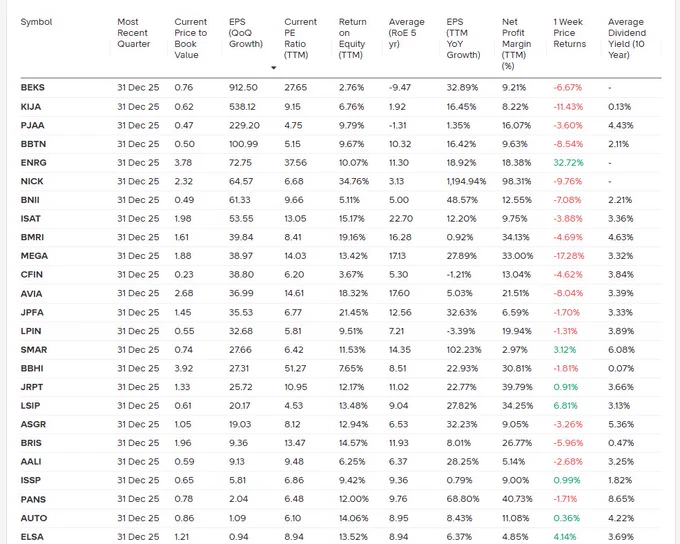
Task: Click the sort arrow under EPS QoQ Growth
Action: click(x=274, y=68)
